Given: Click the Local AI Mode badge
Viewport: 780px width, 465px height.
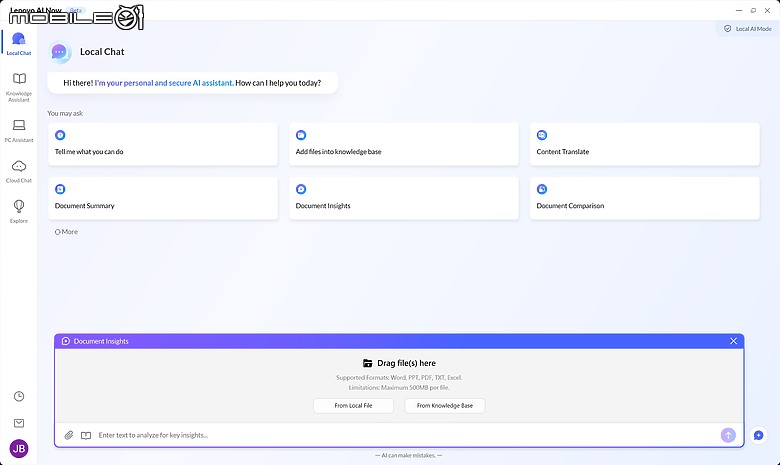Looking at the screenshot, I should click(747, 29).
